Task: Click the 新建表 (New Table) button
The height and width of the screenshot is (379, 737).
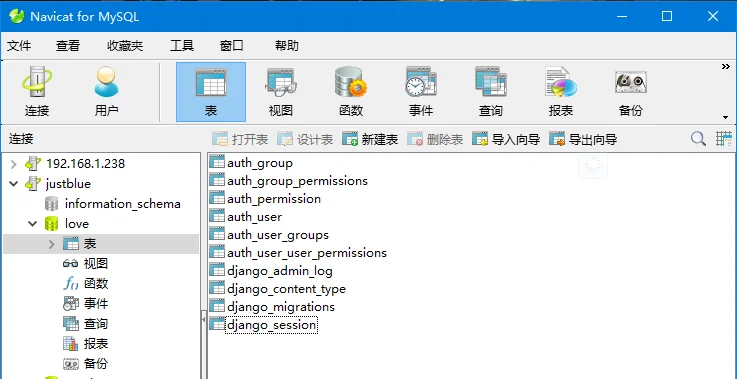Action: click(x=370, y=139)
